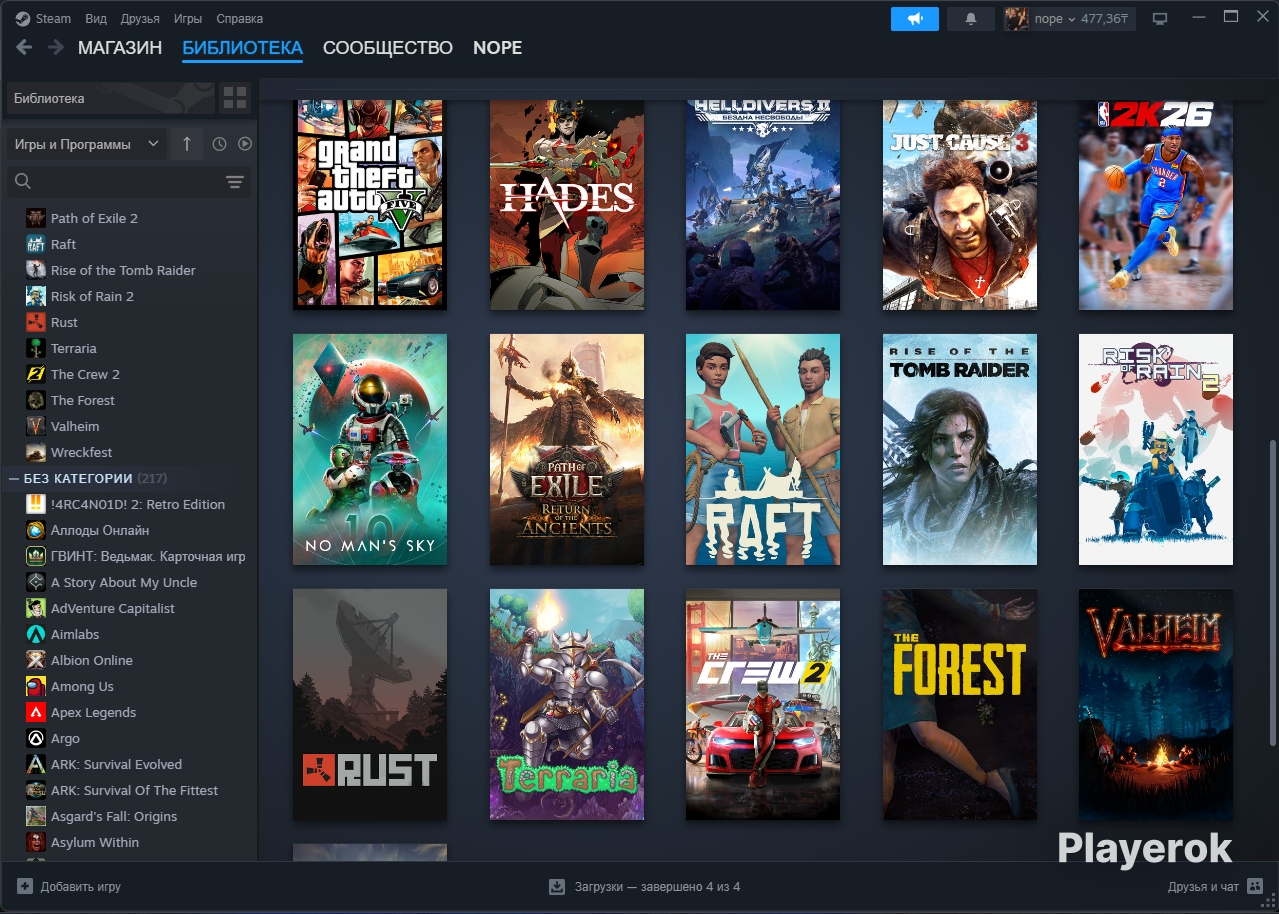Go forward with the right arrow
The image size is (1279, 914).
(56, 47)
